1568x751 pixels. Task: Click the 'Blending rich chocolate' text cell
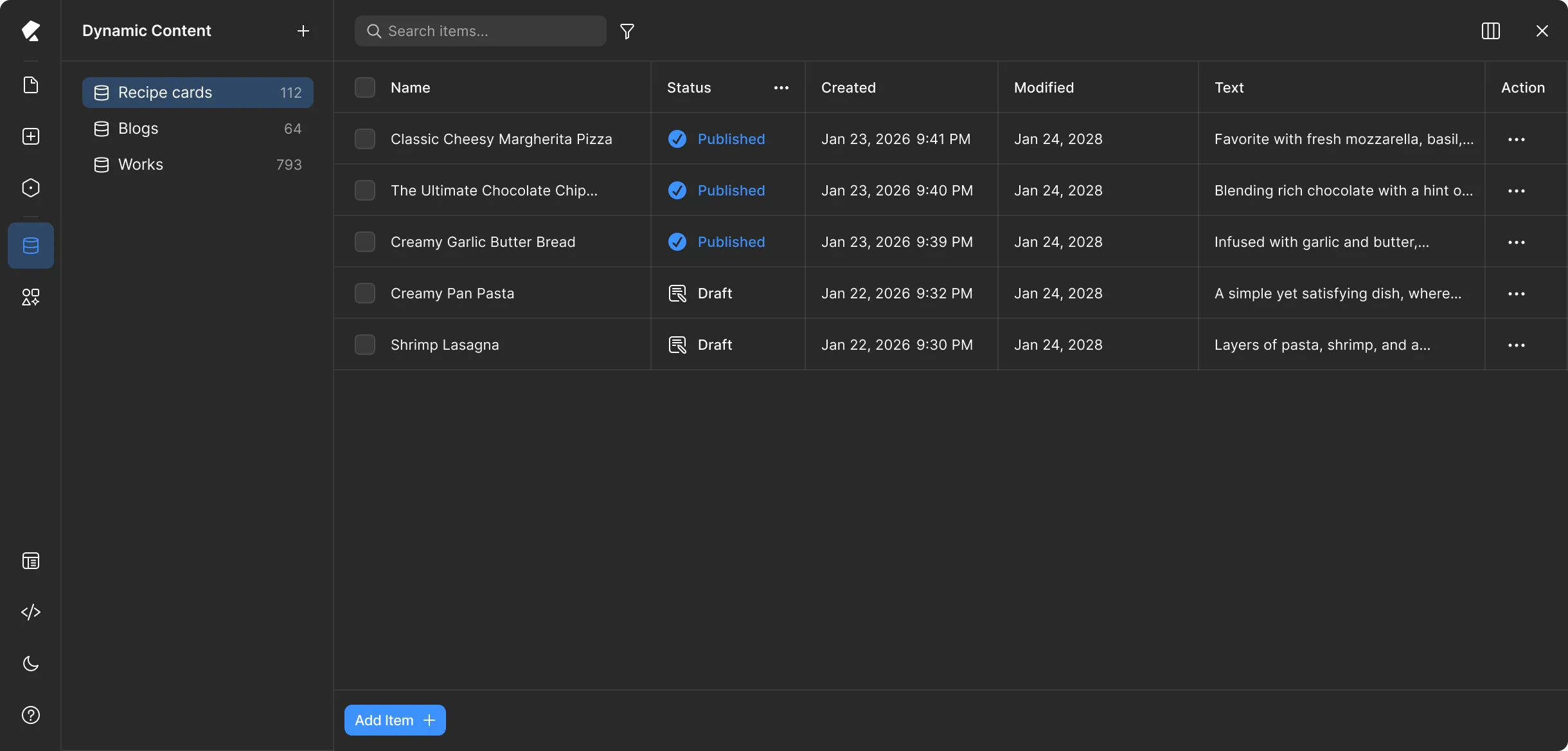(1344, 190)
